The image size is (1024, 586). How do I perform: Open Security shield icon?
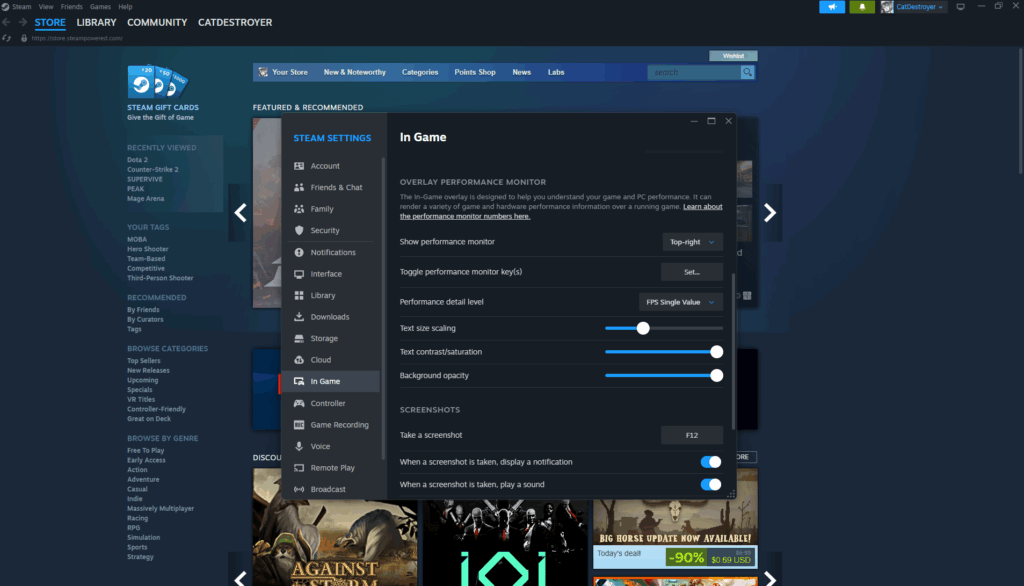(298, 231)
